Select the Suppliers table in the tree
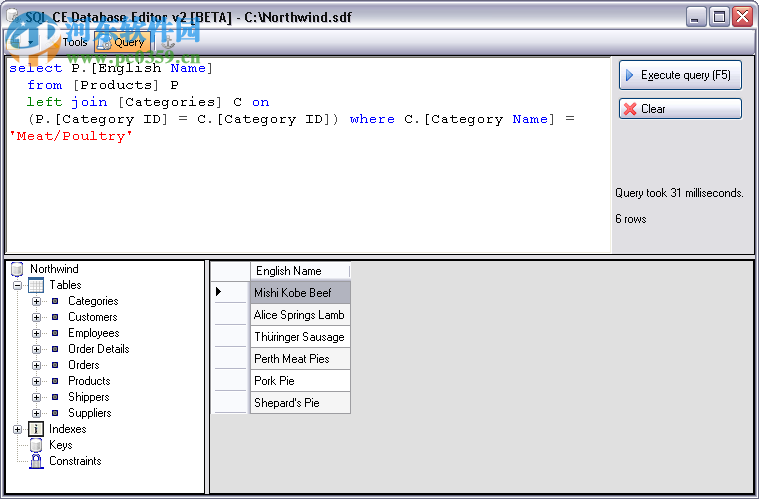 click(x=90, y=413)
